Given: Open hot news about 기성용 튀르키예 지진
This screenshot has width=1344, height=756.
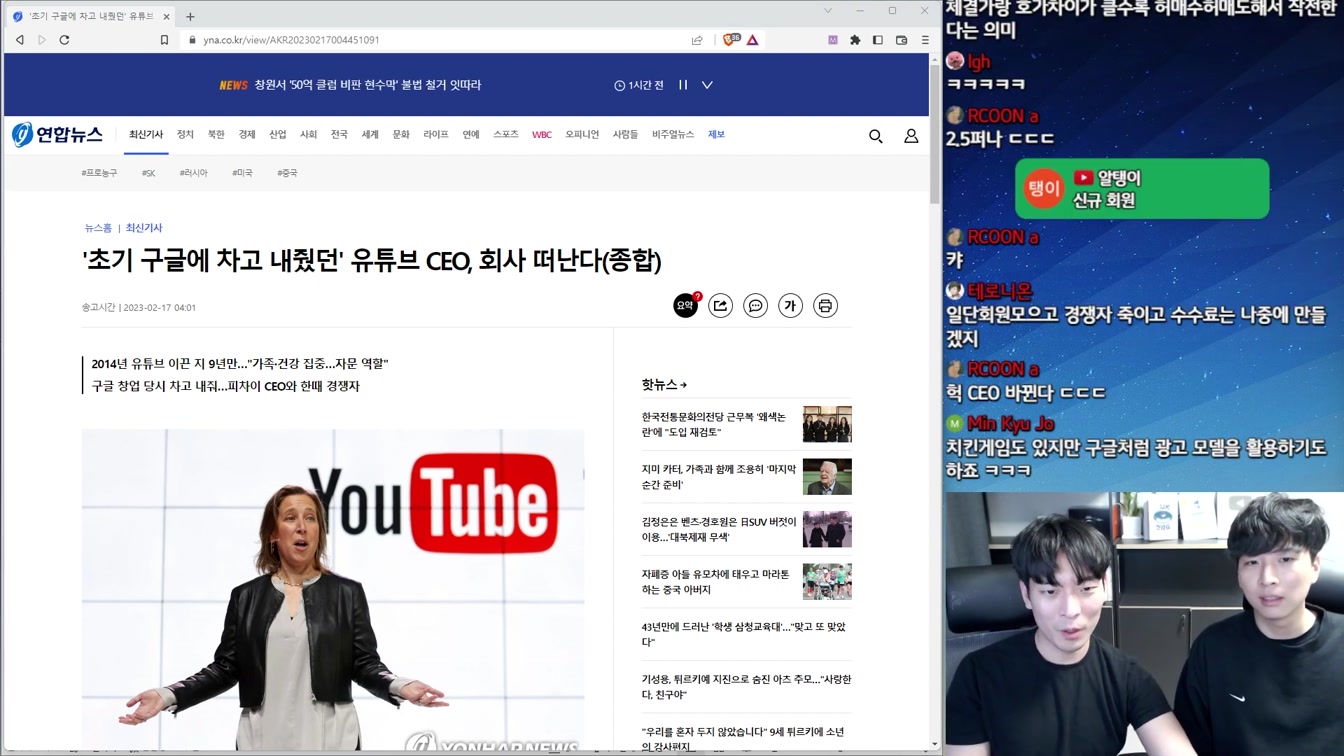Looking at the screenshot, I should click(746, 686).
